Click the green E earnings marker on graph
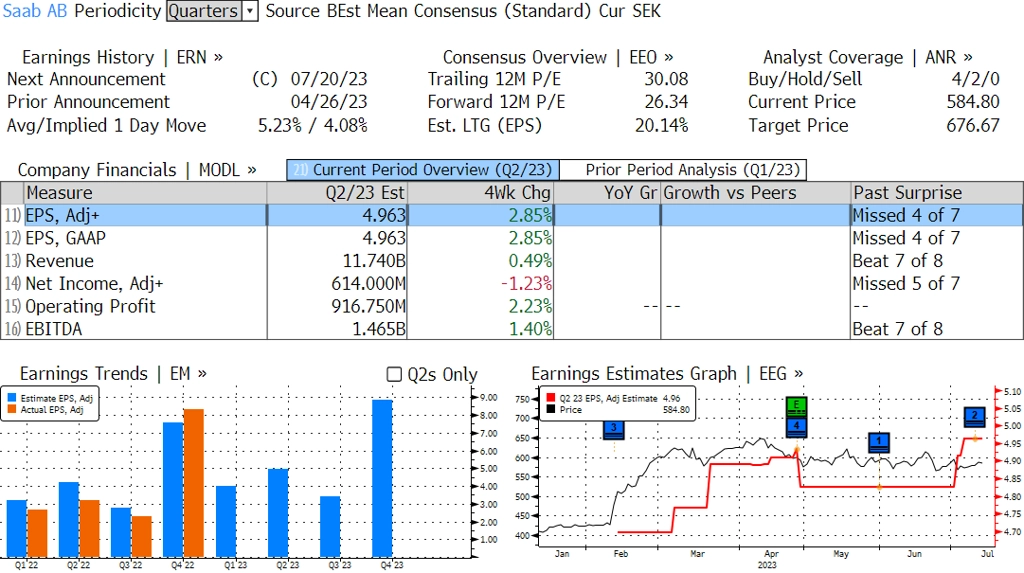 point(796,406)
